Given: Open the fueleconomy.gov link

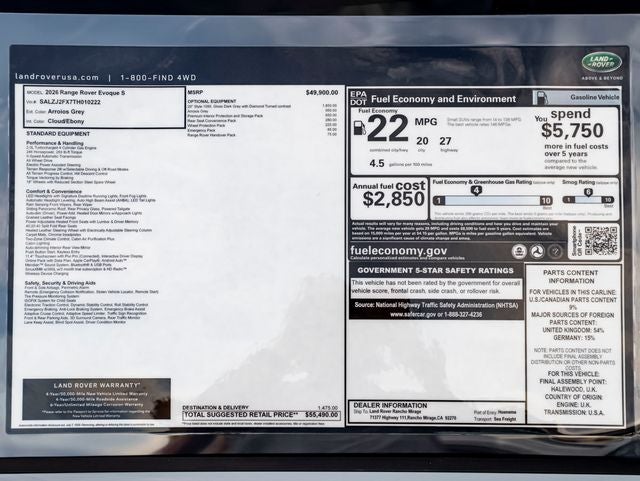Looking at the screenshot, I should coord(398,251).
